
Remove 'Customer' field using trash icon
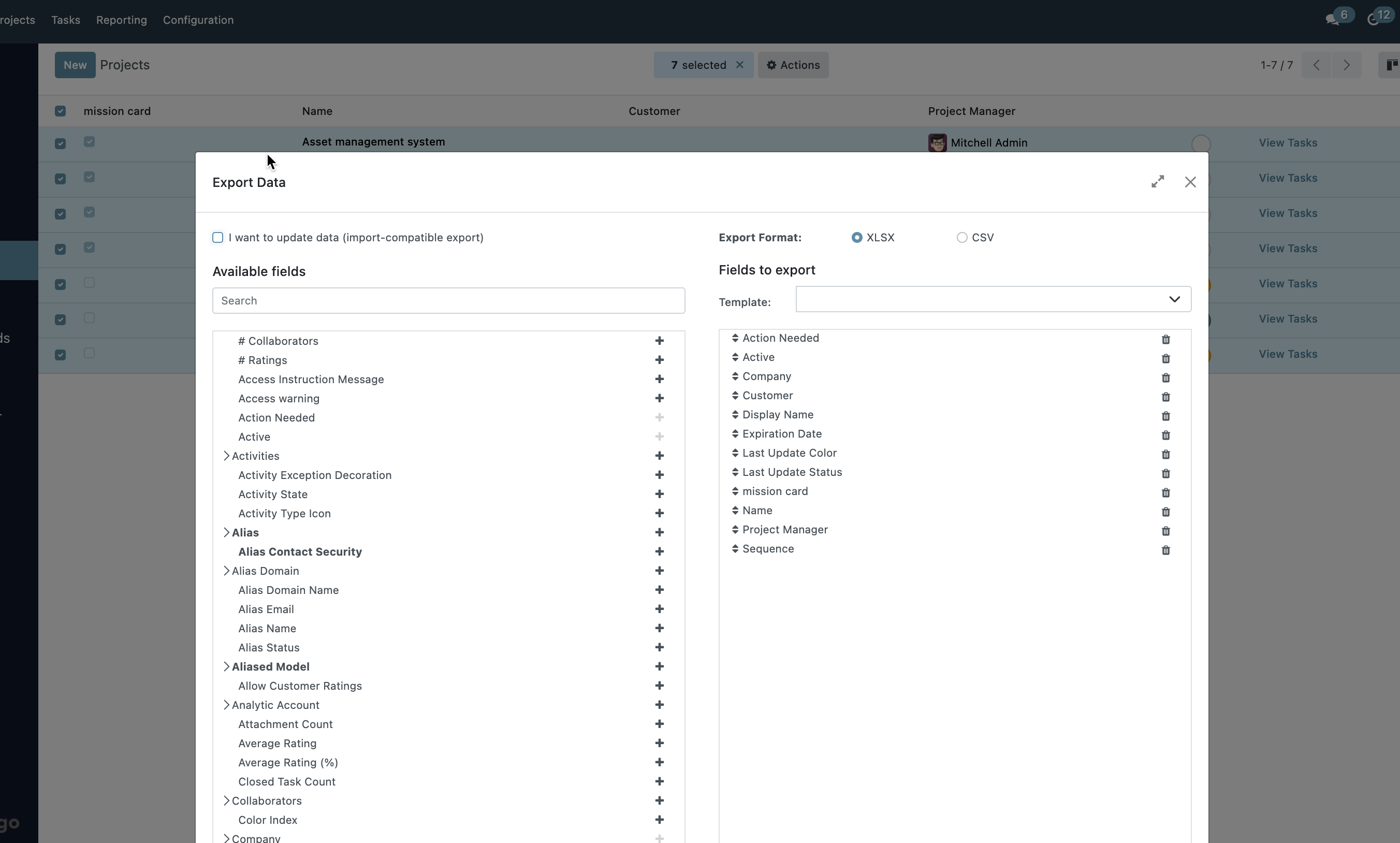coord(1165,397)
